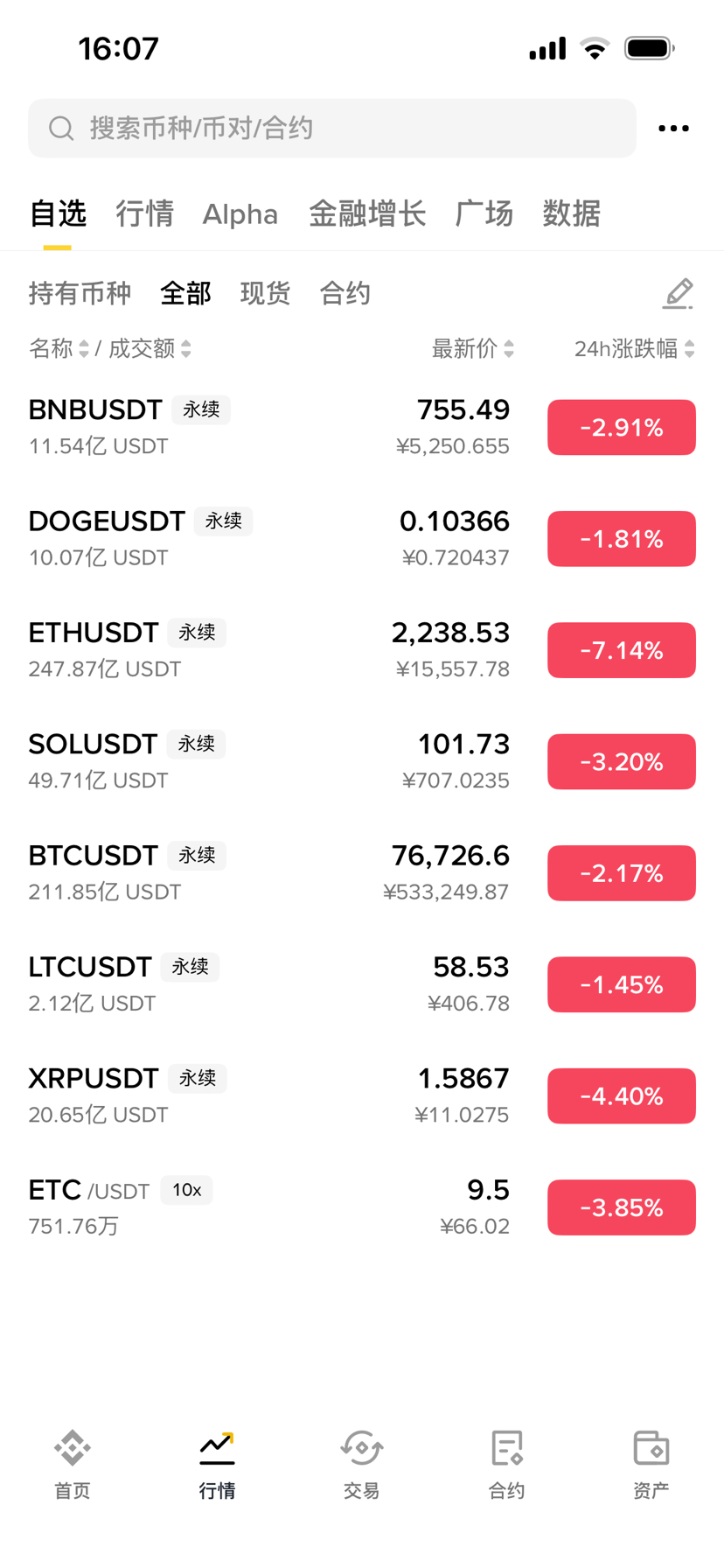Tap the edit watchlist pencil icon
Viewport: 724px width, 1568px height.
click(x=678, y=294)
